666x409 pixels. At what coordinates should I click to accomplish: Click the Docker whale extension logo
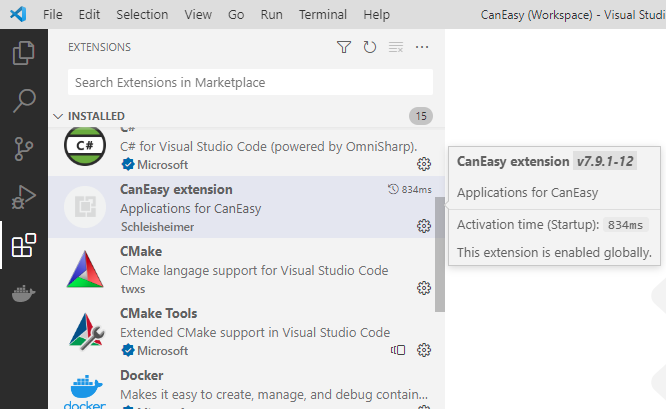(85, 391)
